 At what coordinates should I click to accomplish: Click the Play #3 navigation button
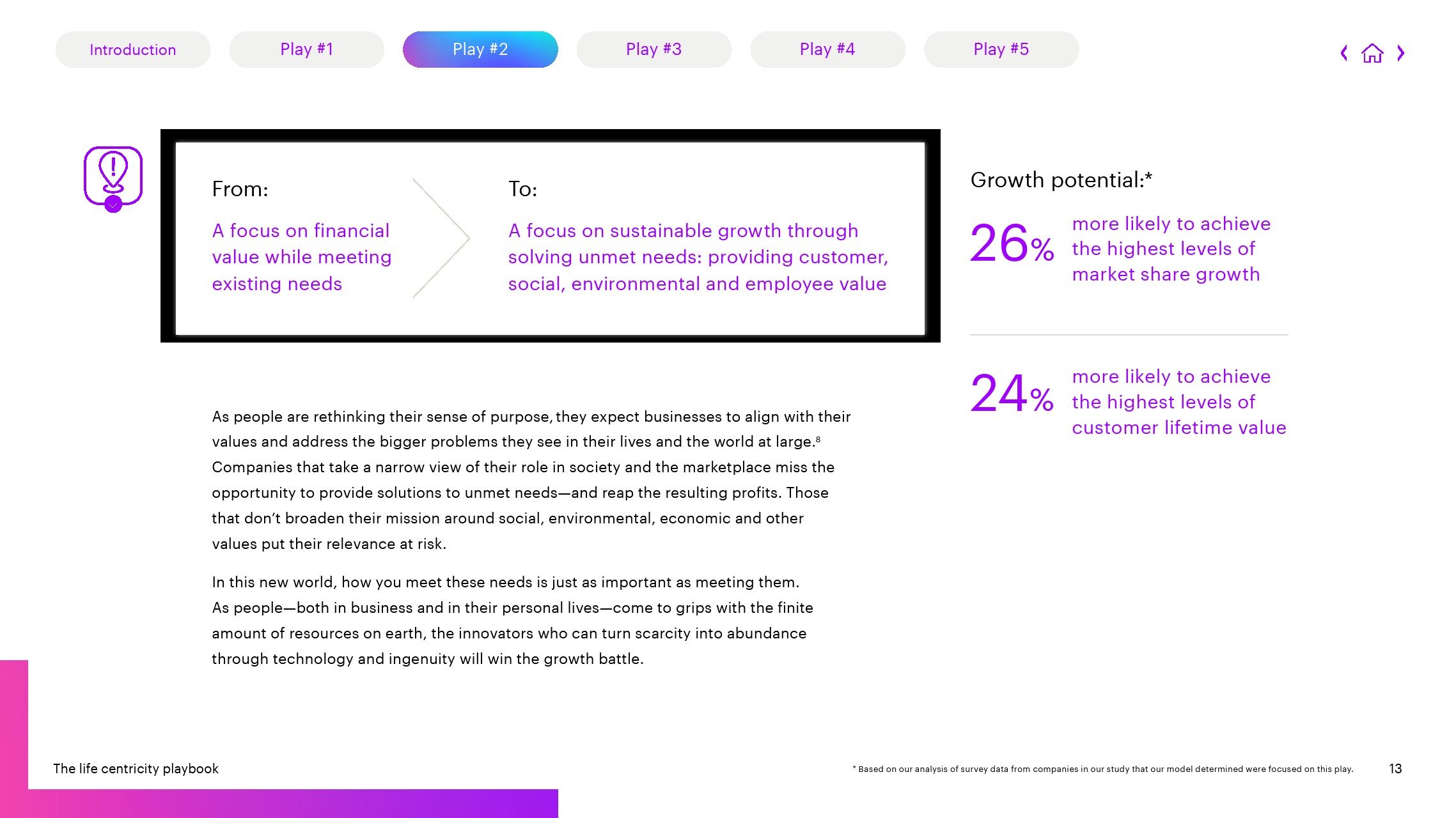(654, 49)
